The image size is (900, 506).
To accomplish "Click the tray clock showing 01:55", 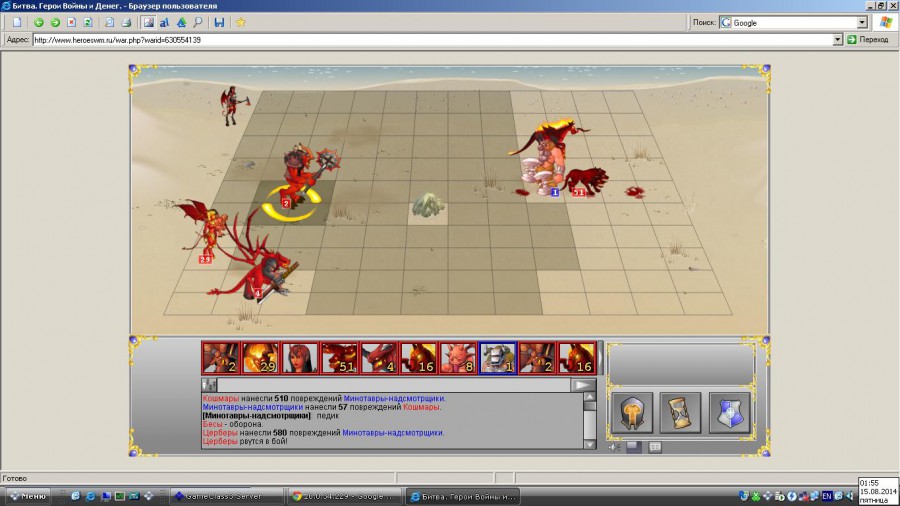I will pyautogui.click(x=878, y=491).
